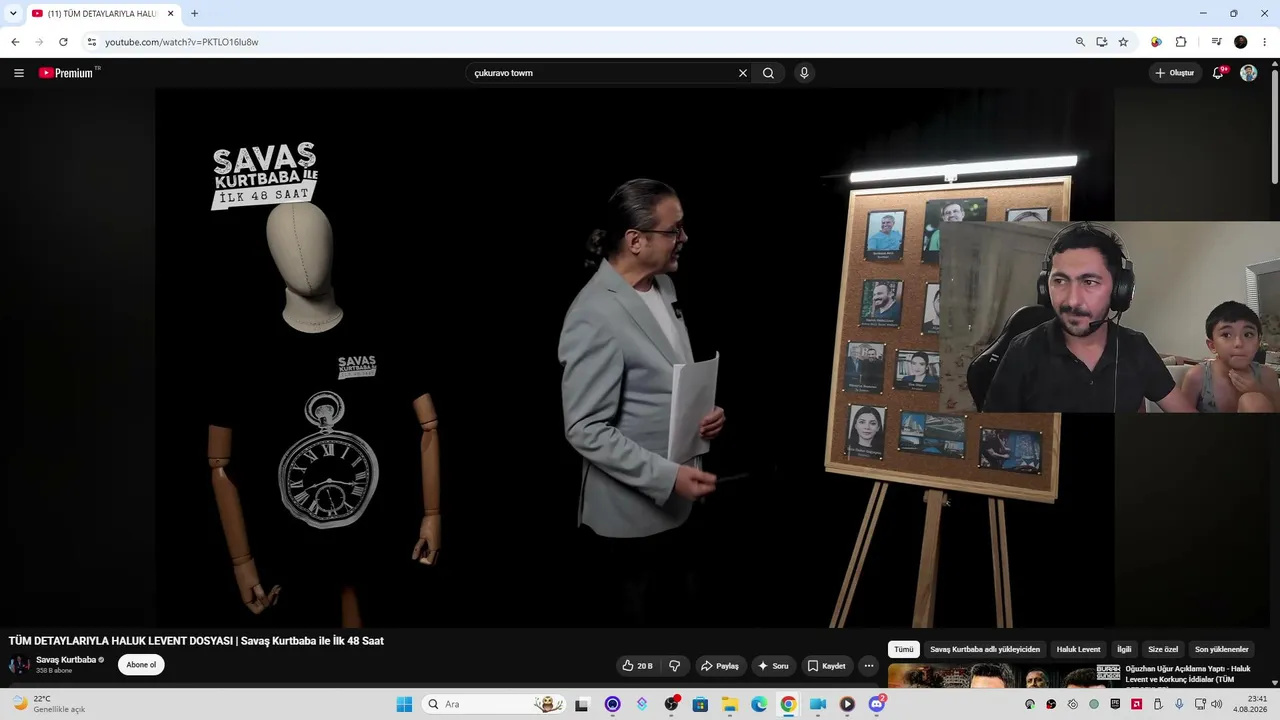
Task: Open Chrome zoom indicator in address bar
Action: [x=1080, y=42]
